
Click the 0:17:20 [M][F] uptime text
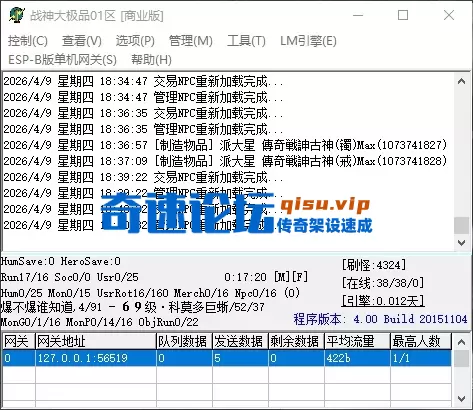266,277
